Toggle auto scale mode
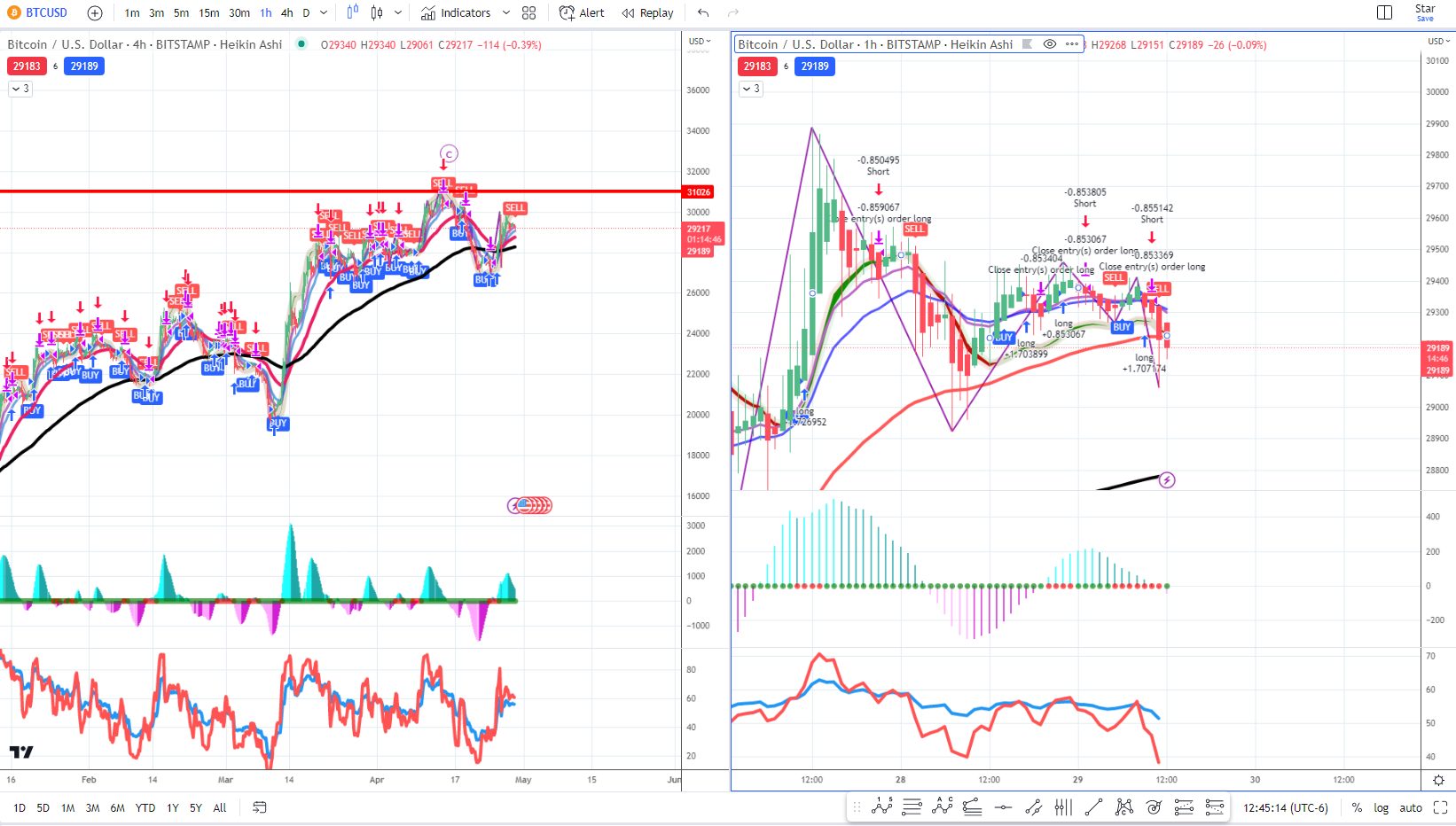1456x826 pixels. [x=1411, y=808]
